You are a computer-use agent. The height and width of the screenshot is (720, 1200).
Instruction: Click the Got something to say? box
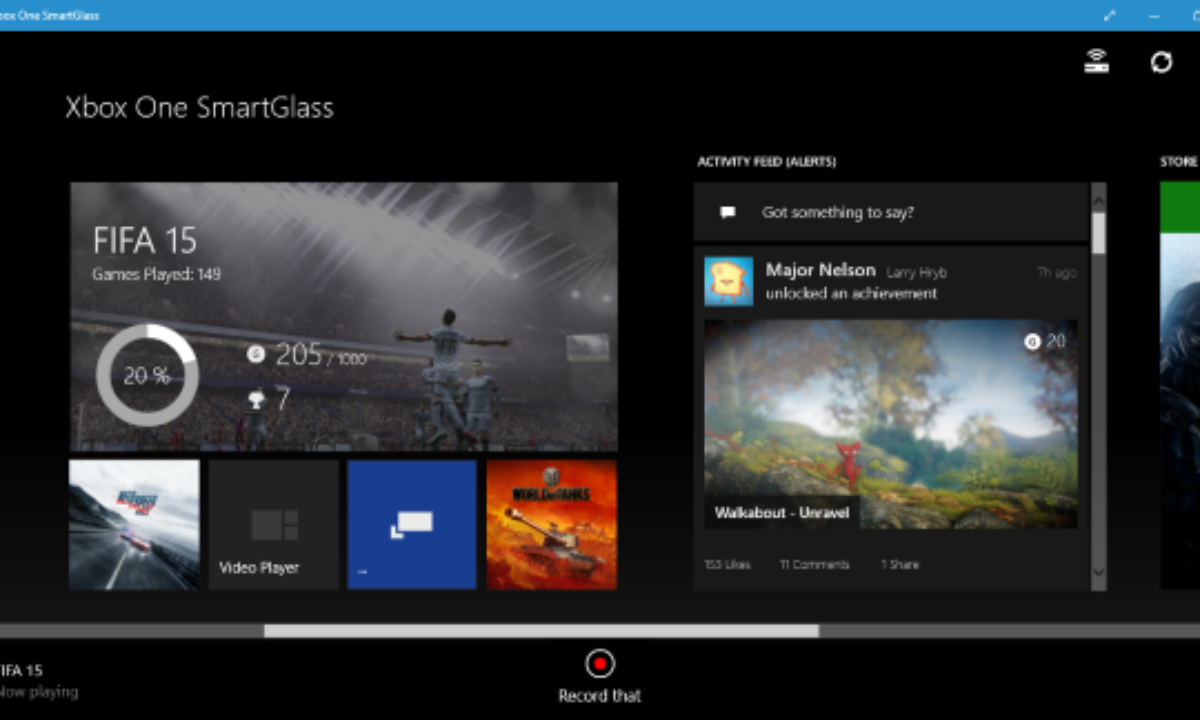click(890, 212)
